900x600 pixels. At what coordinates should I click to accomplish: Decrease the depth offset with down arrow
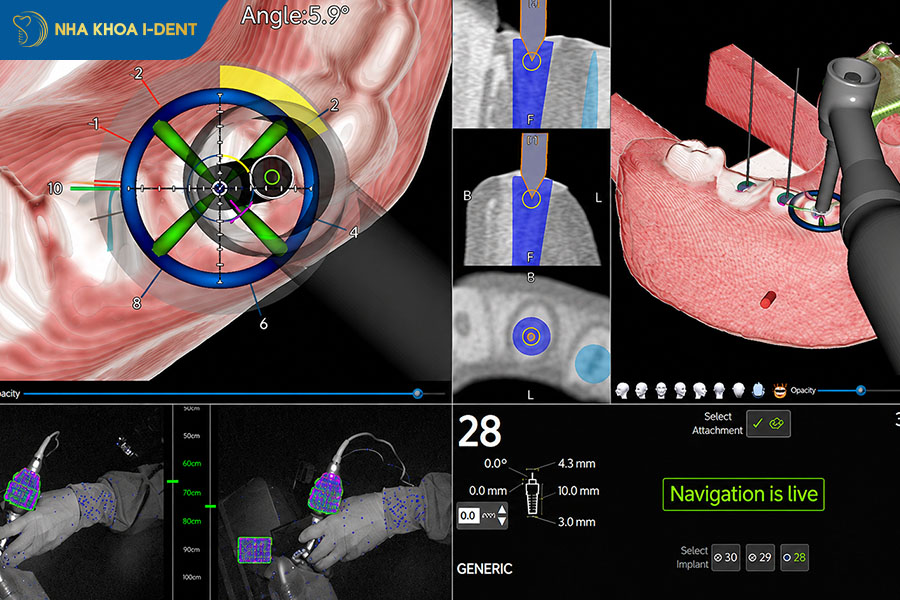[x=502, y=521]
